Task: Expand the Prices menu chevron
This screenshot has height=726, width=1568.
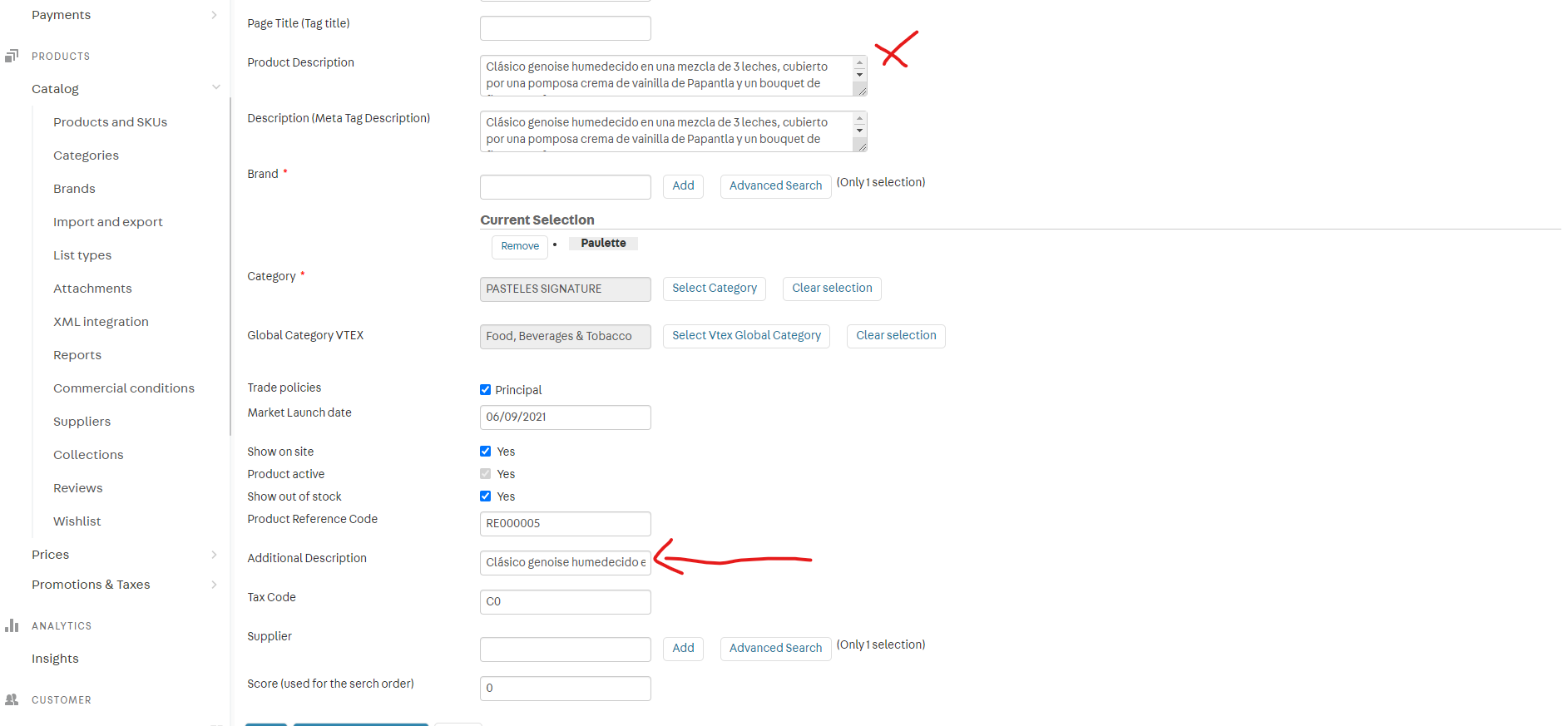Action: [214, 554]
